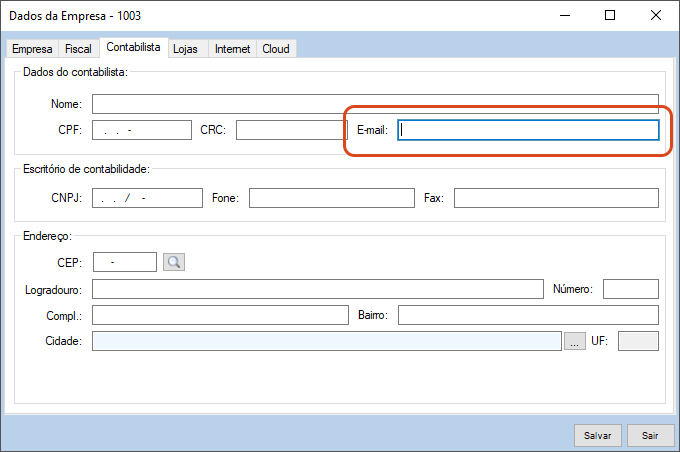Open the Fiscal tab
Screen dimensions: 680x452
click(78, 49)
